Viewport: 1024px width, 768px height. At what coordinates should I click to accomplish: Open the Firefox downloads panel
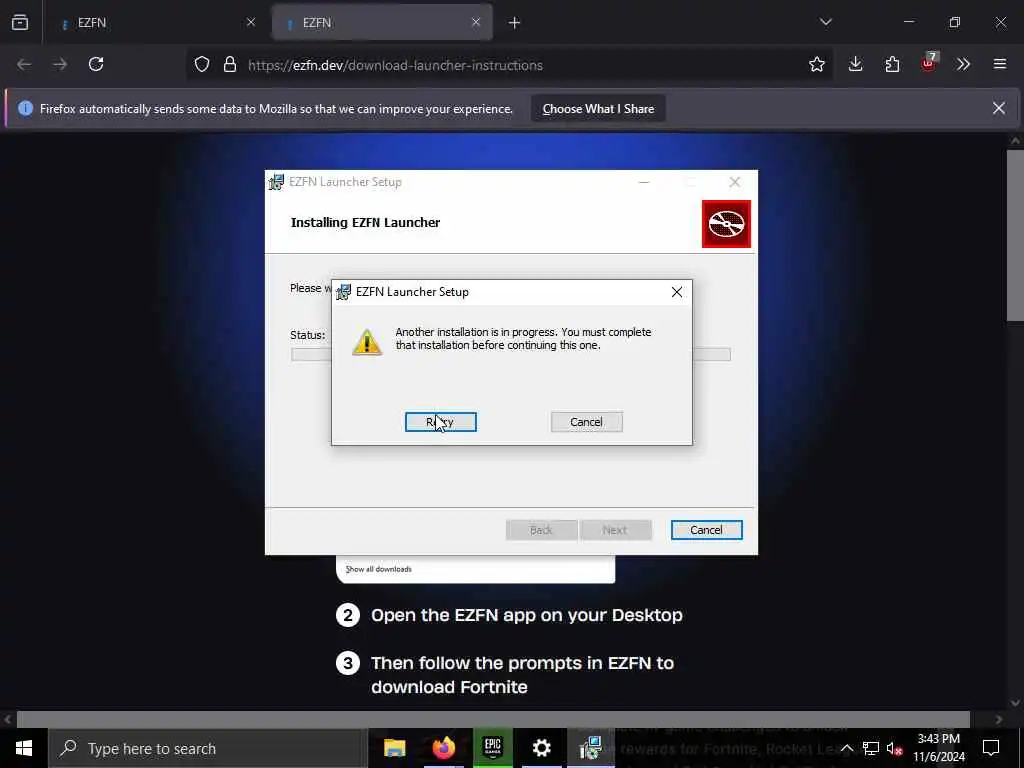pyautogui.click(x=856, y=64)
